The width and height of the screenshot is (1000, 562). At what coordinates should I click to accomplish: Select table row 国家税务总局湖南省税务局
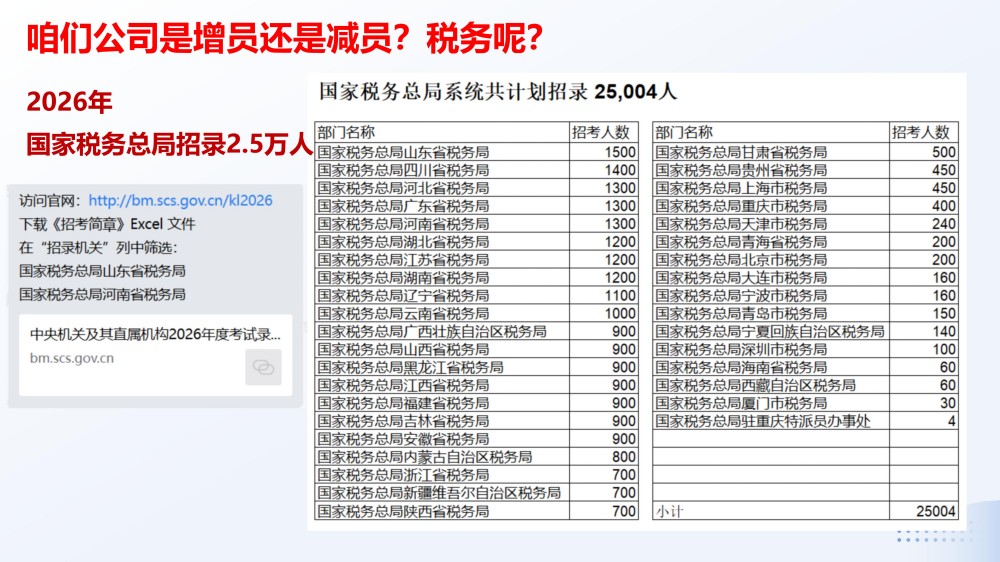click(476, 277)
